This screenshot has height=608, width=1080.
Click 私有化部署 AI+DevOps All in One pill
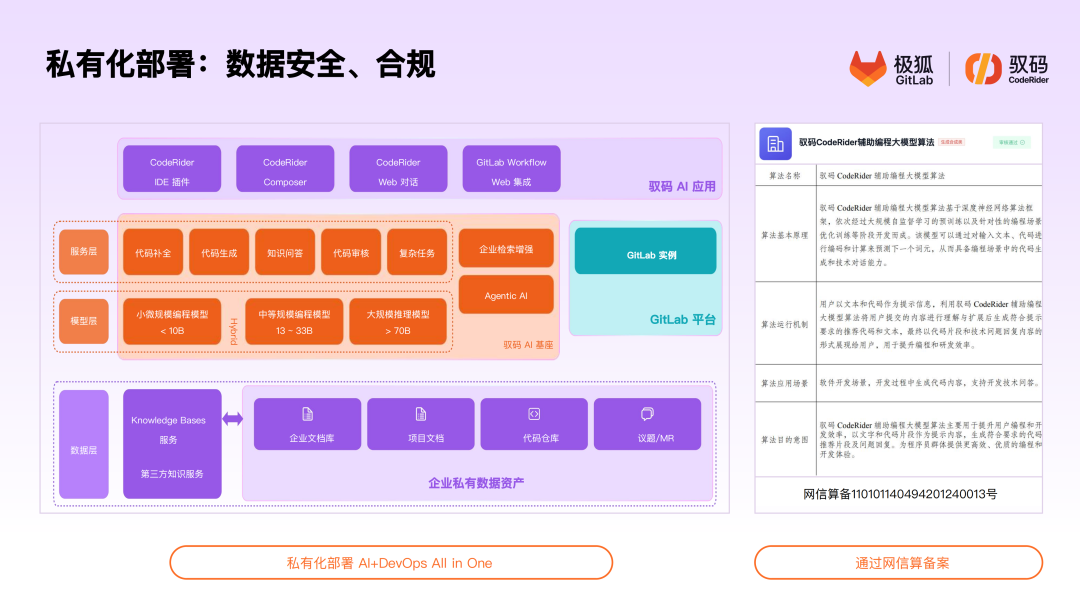391,563
